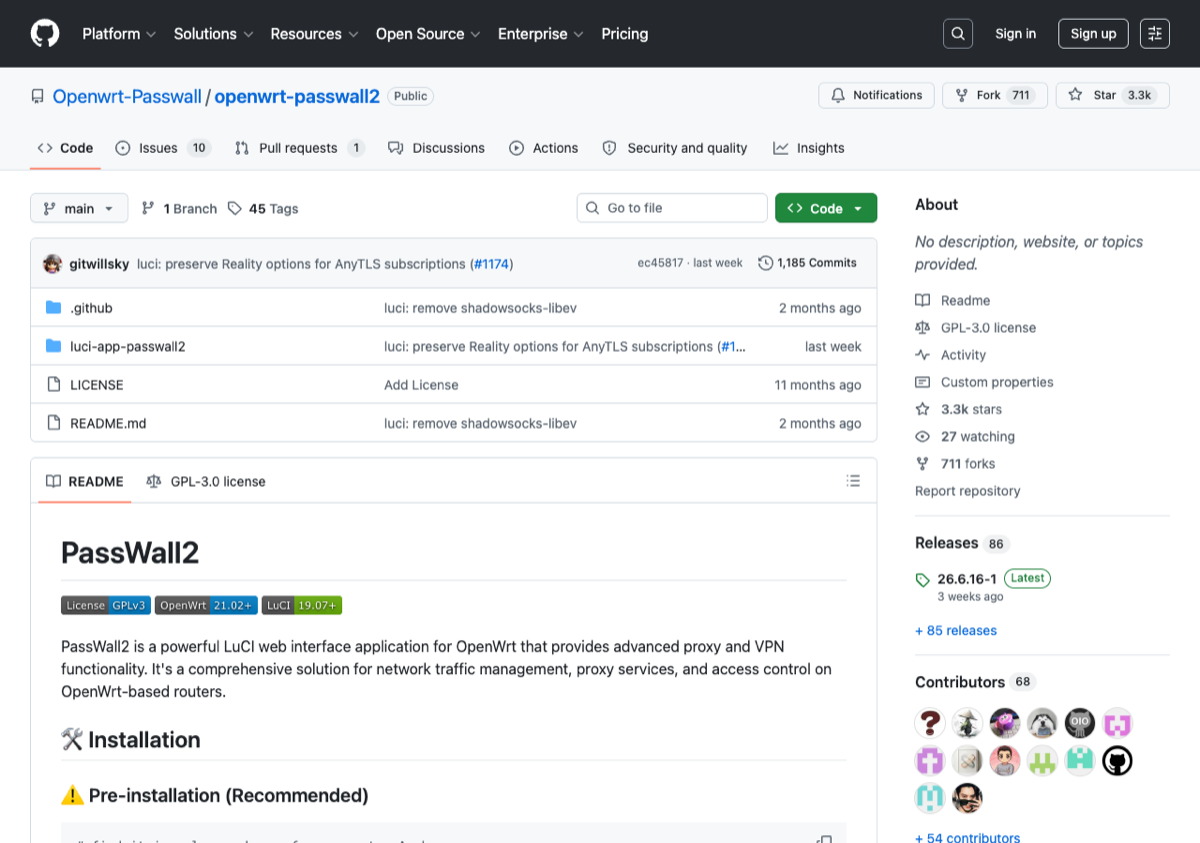Expand the green Code dropdown
This screenshot has width=1200, height=843.
[826, 208]
